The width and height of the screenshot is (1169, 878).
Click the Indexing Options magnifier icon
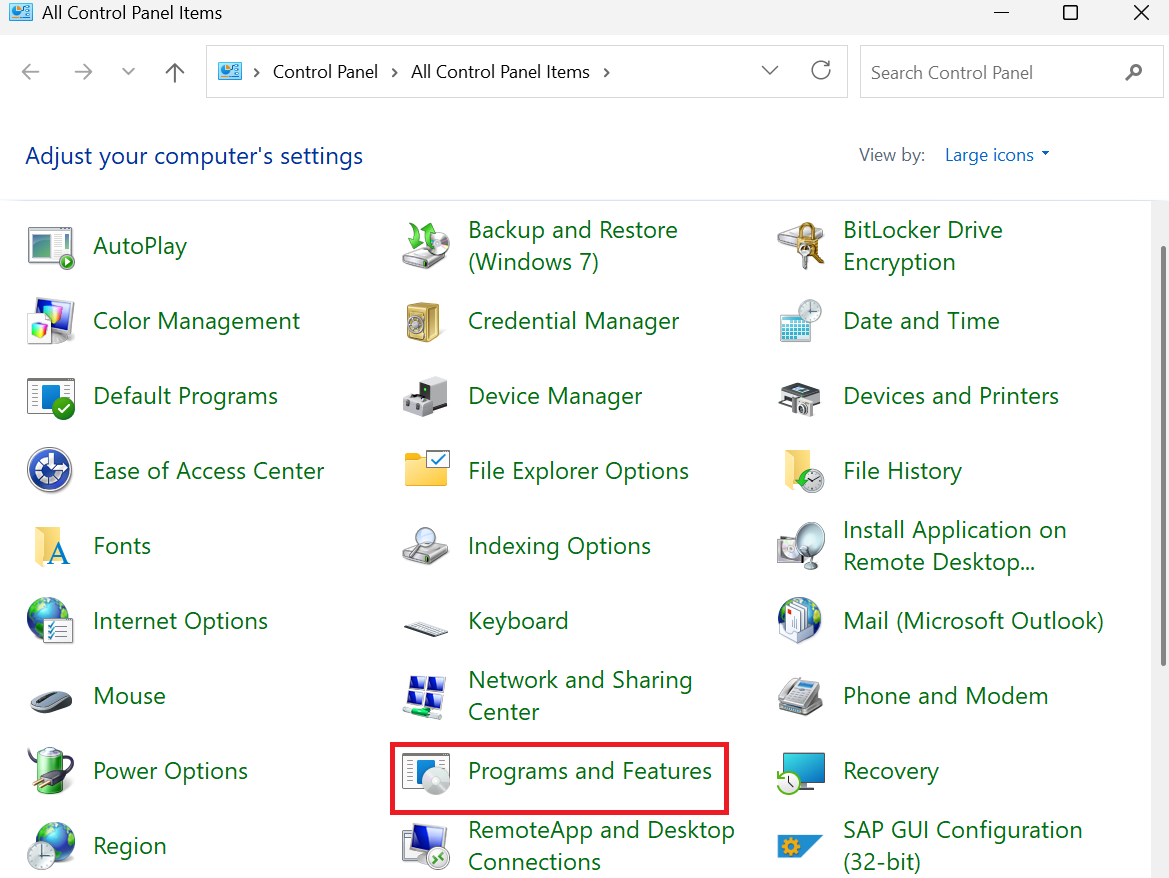tap(426, 546)
